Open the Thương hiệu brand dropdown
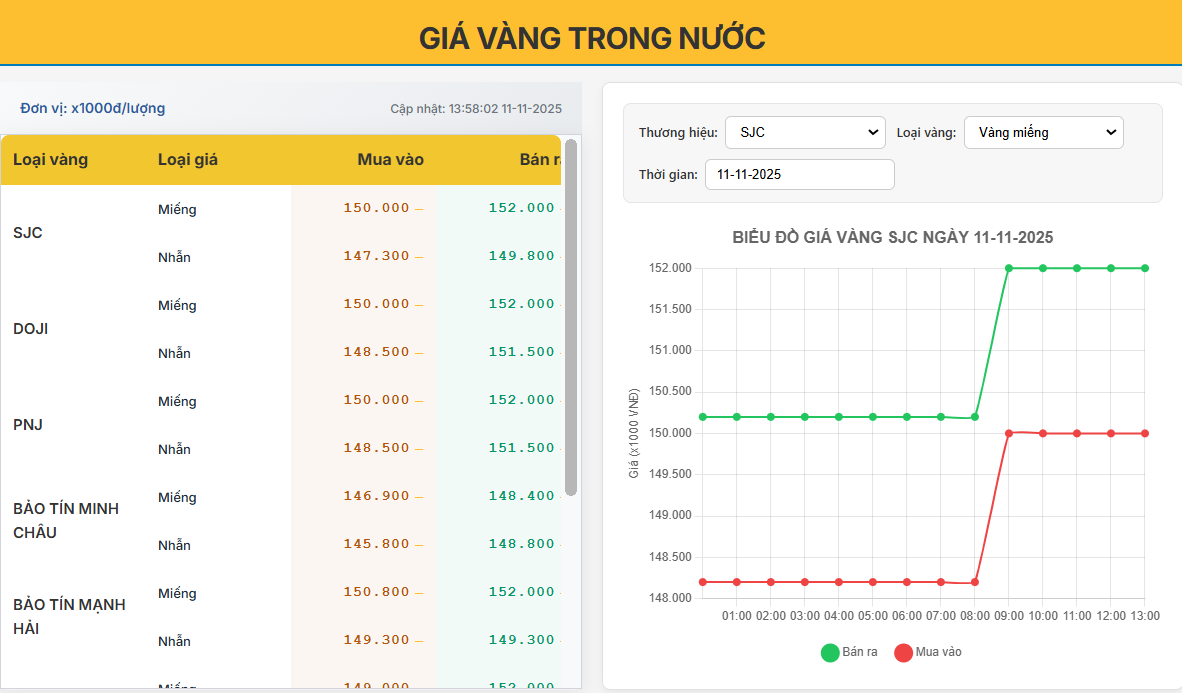1182x693 pixels. point(805,132)
